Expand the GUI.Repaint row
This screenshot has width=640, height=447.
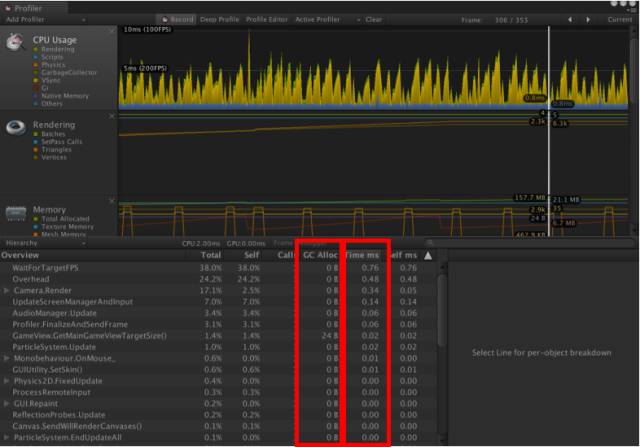(7, 403)
